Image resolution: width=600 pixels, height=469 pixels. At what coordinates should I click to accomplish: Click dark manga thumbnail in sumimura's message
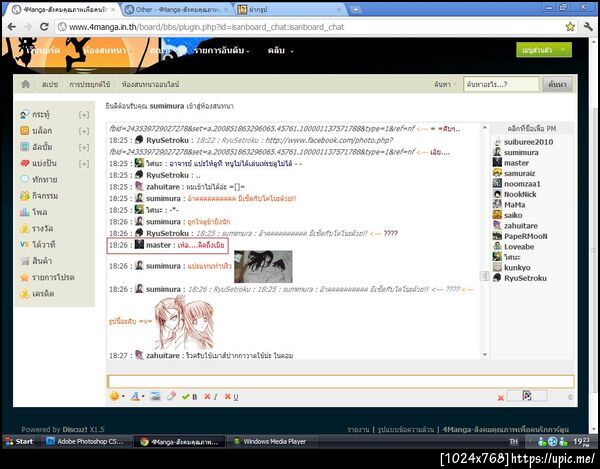(263, 267)
